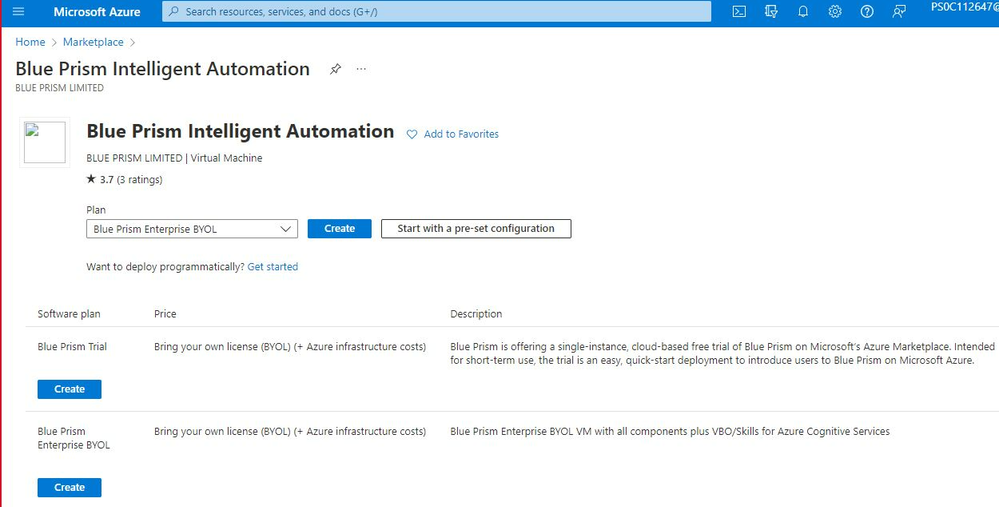This screenshot has width=999, height=507.
Task: Open the notifications bell
Action: click(803, 11)
